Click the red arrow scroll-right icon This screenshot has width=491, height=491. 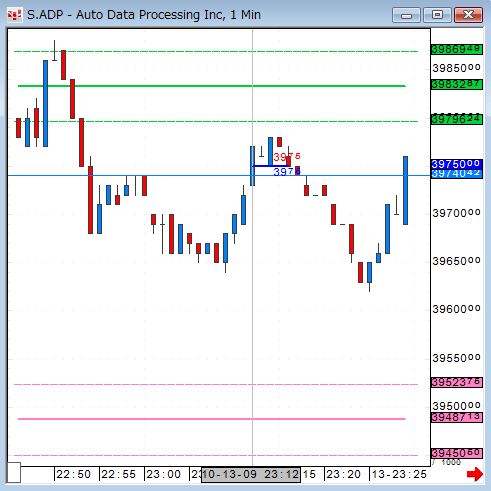(x=475, y=474)
